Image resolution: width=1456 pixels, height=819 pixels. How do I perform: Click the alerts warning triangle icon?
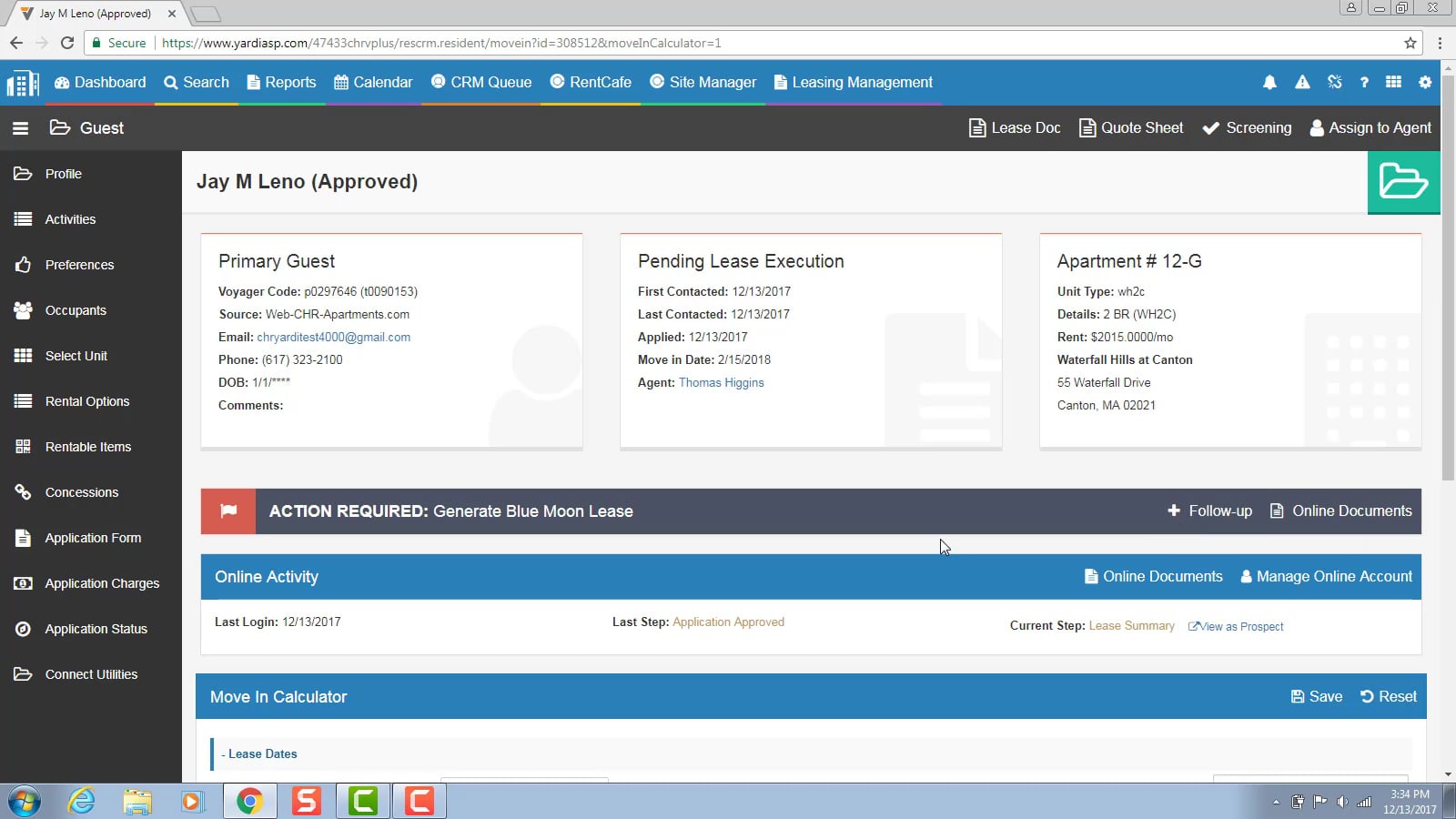1301,82
